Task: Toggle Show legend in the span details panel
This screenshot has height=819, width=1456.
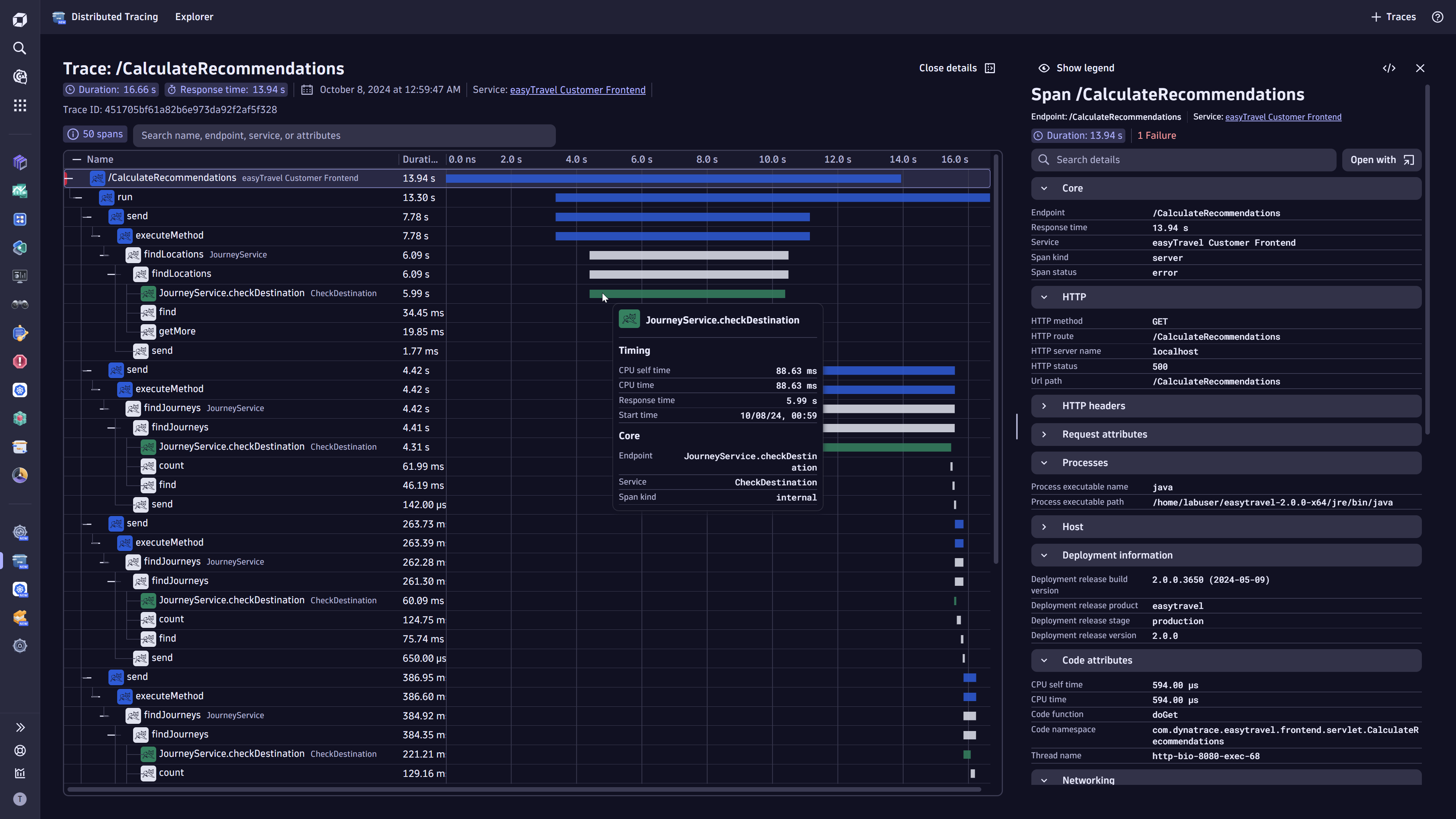Action: 1076,68
